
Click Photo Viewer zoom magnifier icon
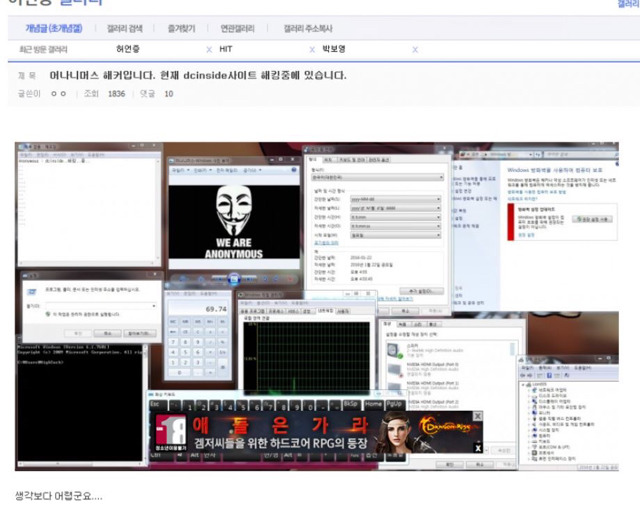[x=182, y=279]
